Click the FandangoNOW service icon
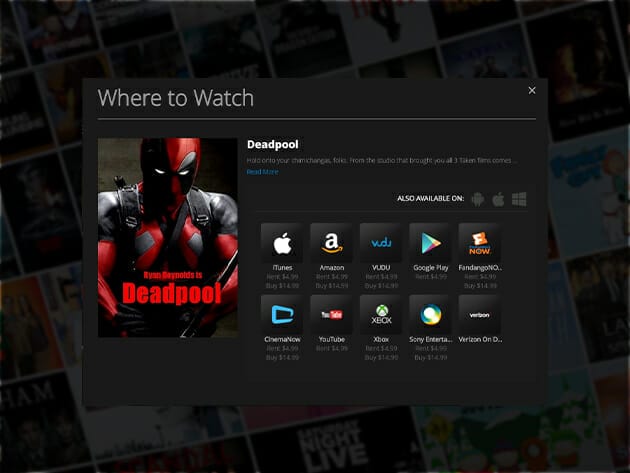Viewport: 630px width, 473px height. (x=480, y=243)
